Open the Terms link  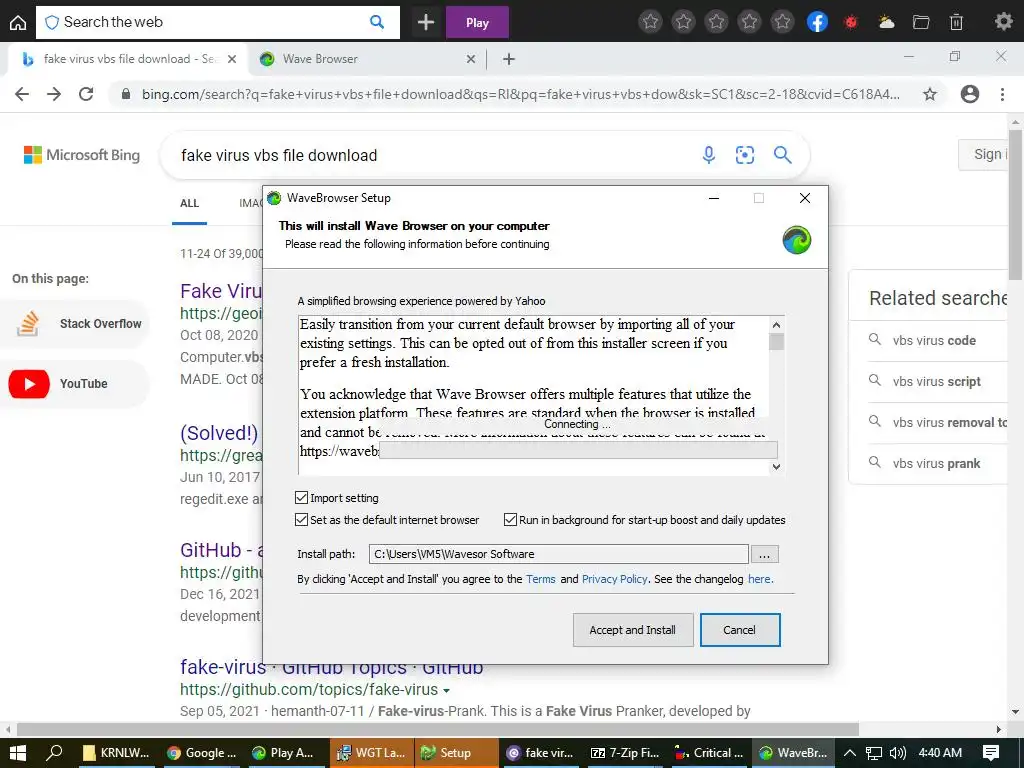(541, 579)
